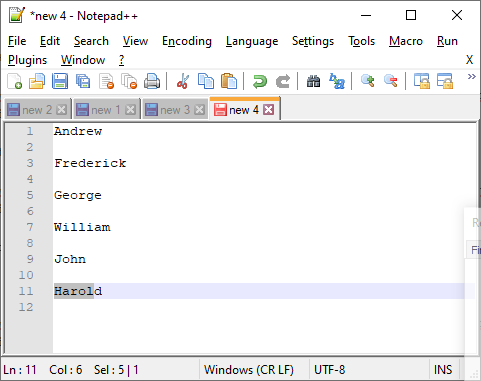Switch to the new 3 tab
Viewport: 481px width, 381px height.
(175, 110)
